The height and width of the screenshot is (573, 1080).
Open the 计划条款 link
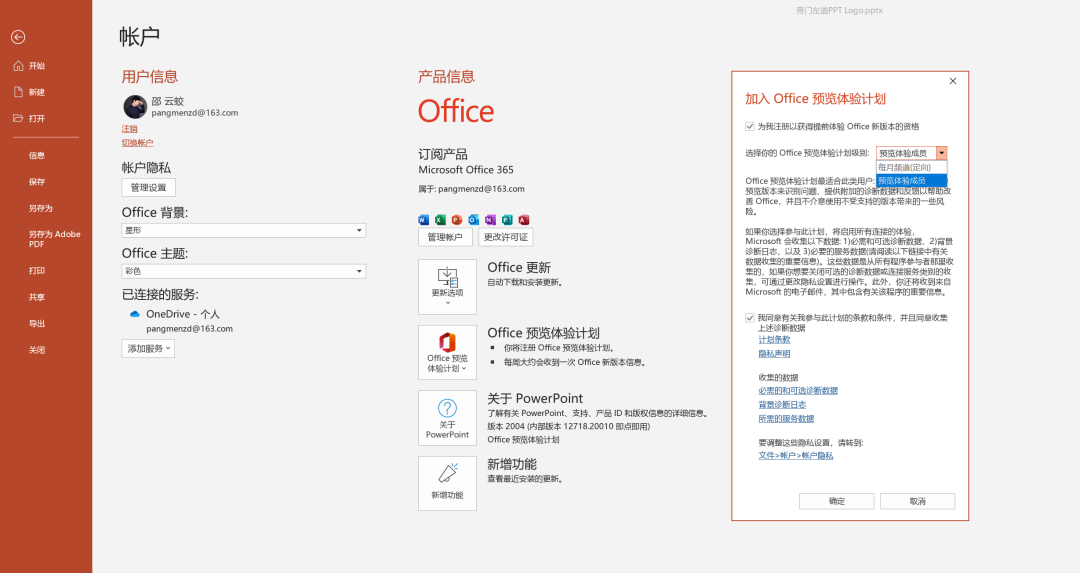pos(774,340)
